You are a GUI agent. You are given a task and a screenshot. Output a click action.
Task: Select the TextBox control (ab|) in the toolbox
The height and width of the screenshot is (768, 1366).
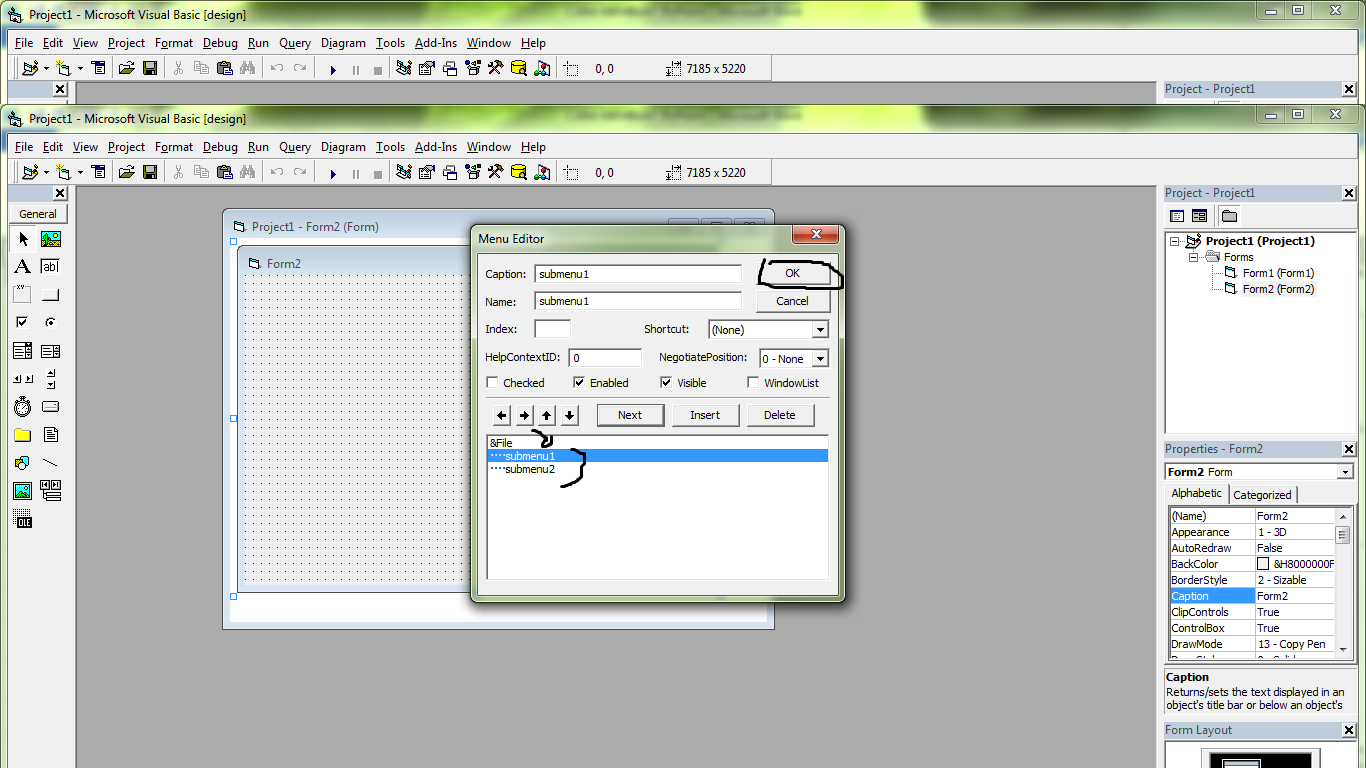click(51, 267)
